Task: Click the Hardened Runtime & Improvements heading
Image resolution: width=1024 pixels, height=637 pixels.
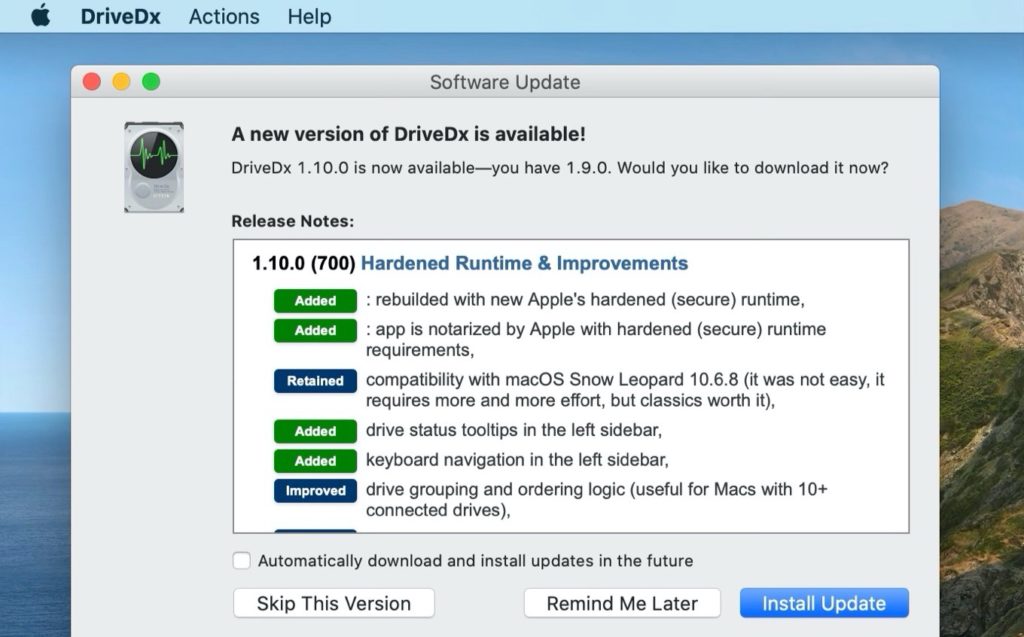Action: 524,264
